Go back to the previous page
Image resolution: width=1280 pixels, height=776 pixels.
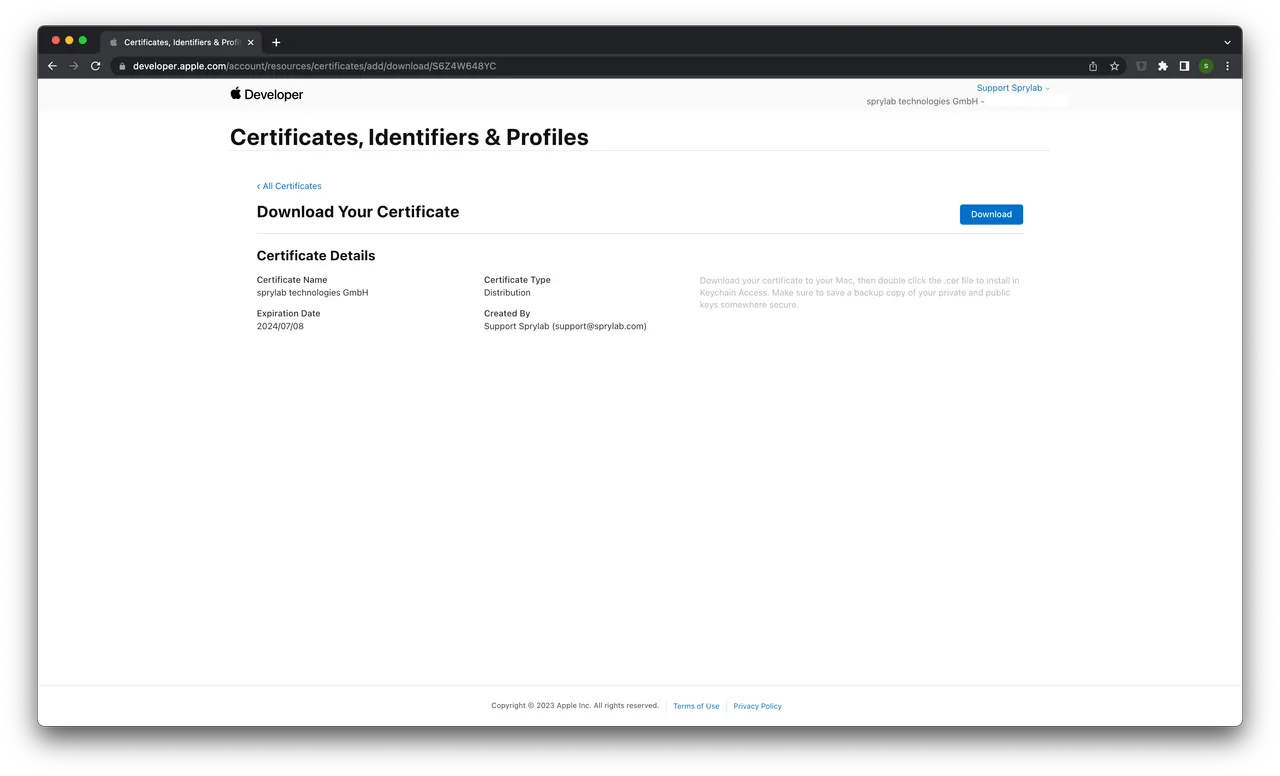coord(52,66)
